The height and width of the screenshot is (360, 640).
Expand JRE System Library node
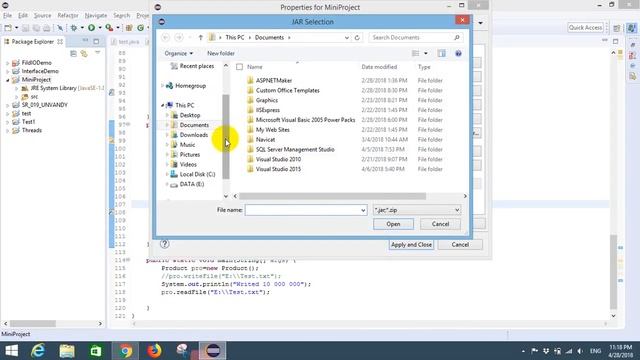[x=17, y=88]
